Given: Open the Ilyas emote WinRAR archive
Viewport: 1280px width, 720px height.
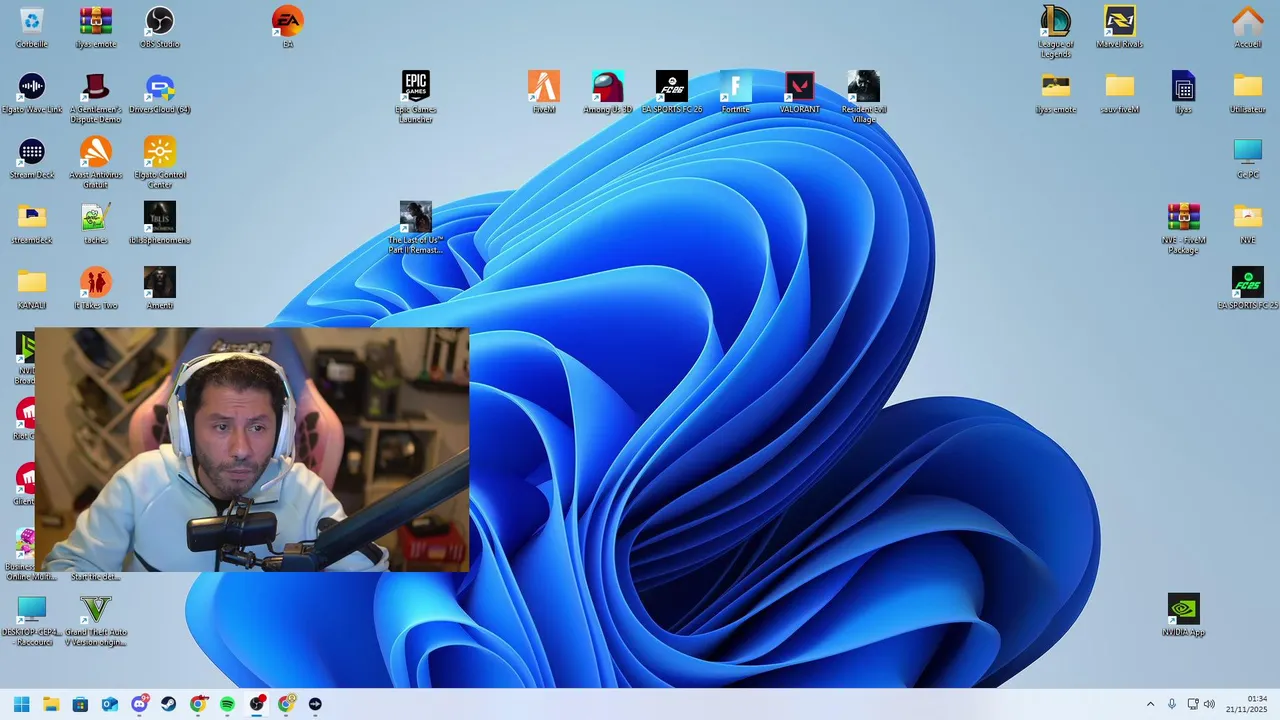Looking at the screenshot, I should click(x=96, y=21).
